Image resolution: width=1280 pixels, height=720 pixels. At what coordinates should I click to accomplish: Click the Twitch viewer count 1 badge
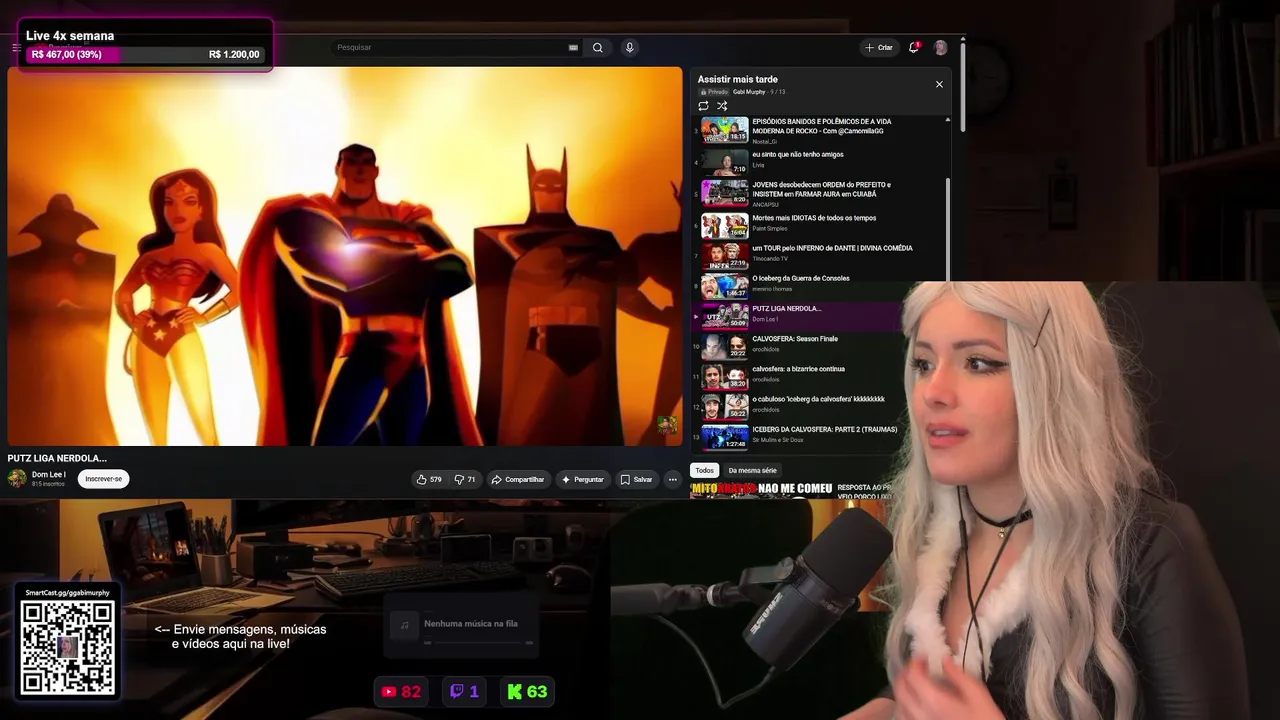coord(465,691)
